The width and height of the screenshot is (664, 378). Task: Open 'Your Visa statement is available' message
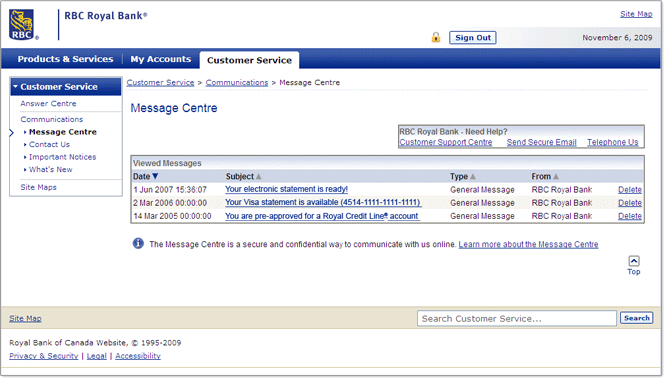coord(323,202)
